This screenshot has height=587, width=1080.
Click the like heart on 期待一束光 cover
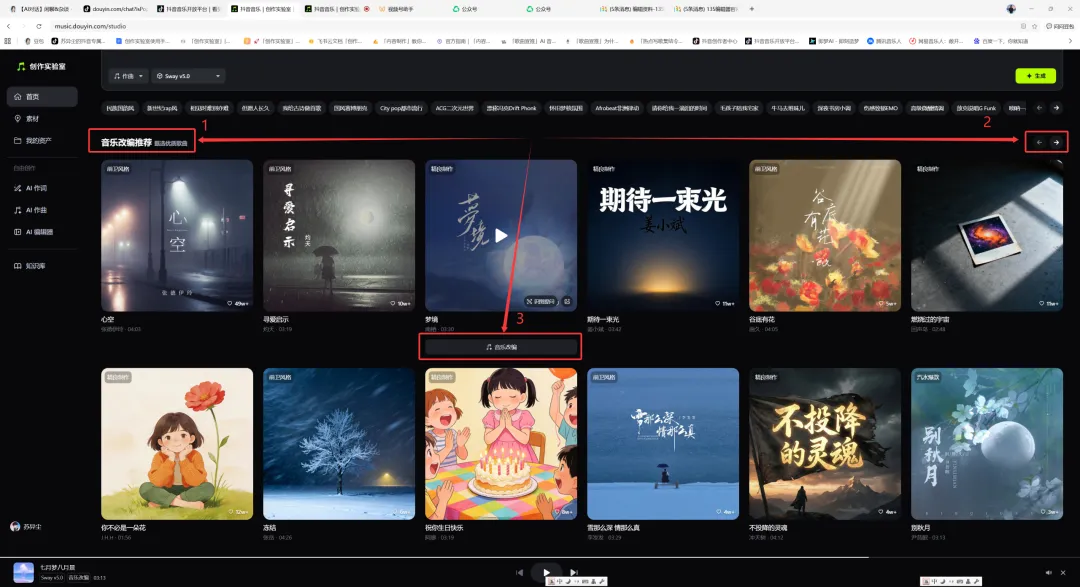(x=717, y=303)
